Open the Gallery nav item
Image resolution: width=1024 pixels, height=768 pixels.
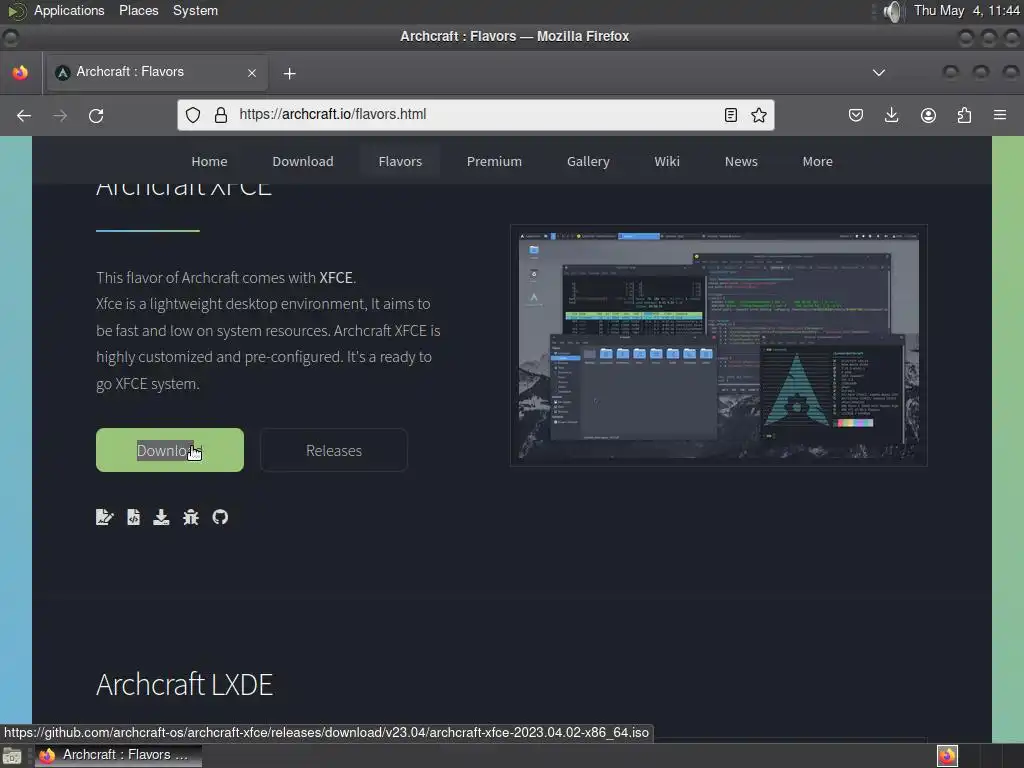[x=588, y=161]
